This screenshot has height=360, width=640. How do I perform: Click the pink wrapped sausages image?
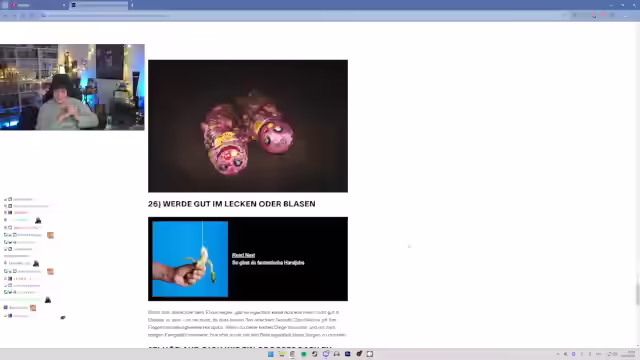point(248,126)
